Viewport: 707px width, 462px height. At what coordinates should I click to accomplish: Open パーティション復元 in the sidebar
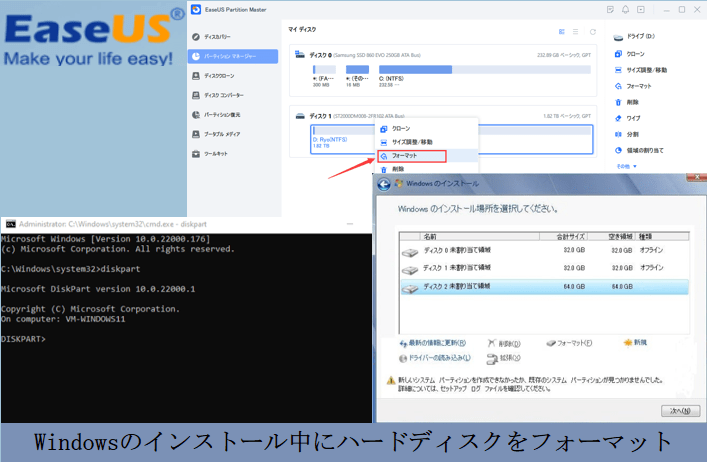(x=216, y=114)
